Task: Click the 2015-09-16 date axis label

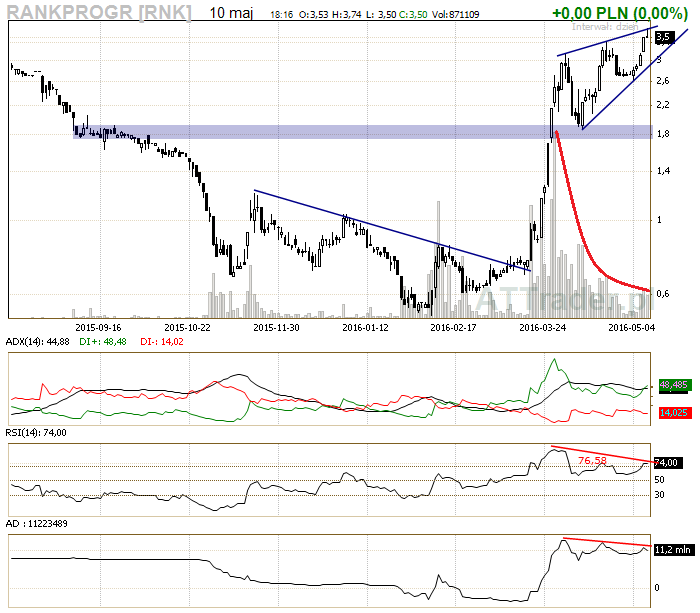Action: pos(98,328)
